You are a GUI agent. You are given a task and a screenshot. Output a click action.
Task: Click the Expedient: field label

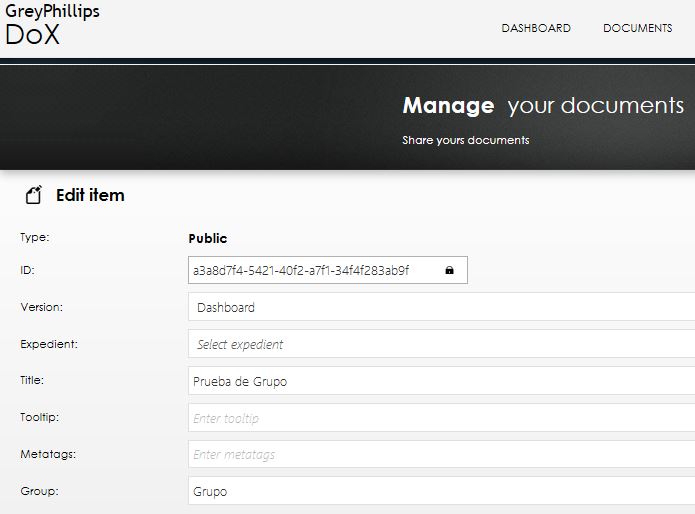click(49, 344)
